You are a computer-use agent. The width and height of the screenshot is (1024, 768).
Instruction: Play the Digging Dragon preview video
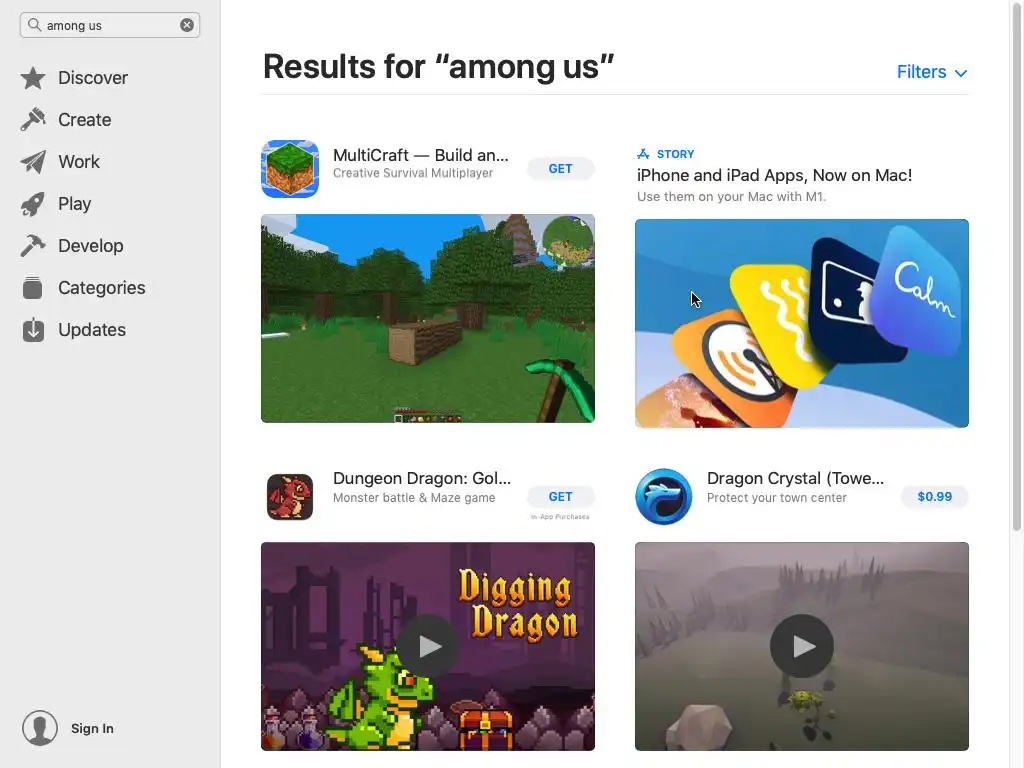coord(428,647)
